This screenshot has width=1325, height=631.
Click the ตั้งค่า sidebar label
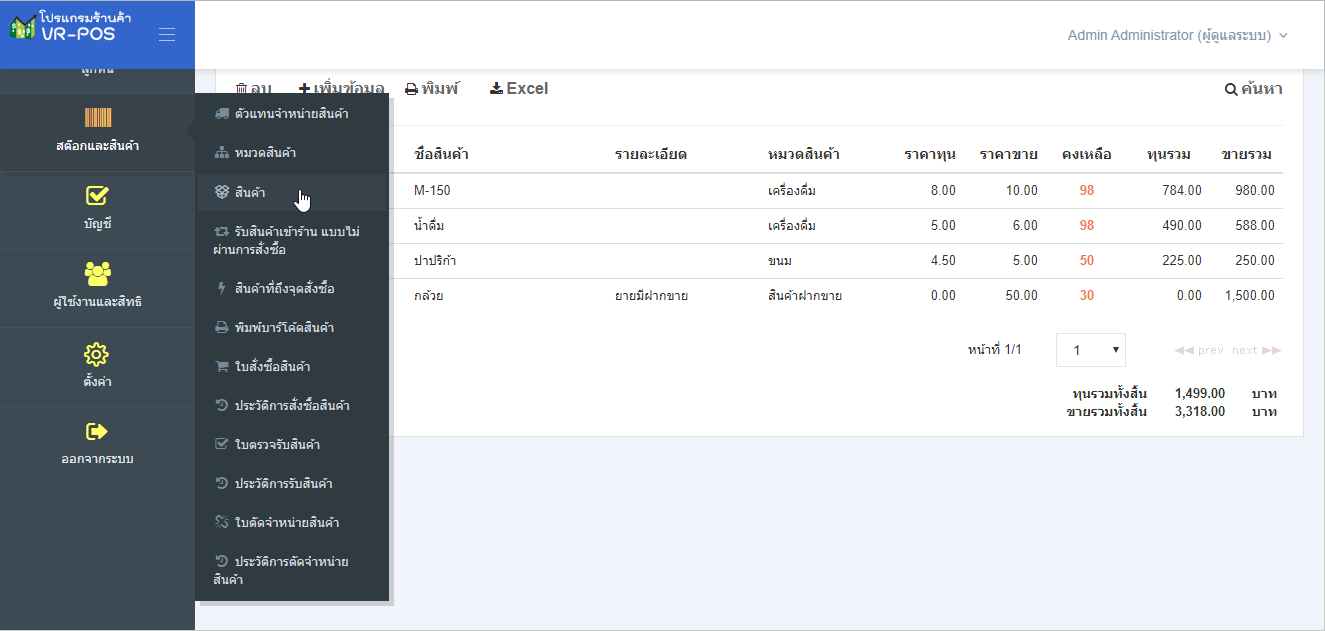[97, 382]
